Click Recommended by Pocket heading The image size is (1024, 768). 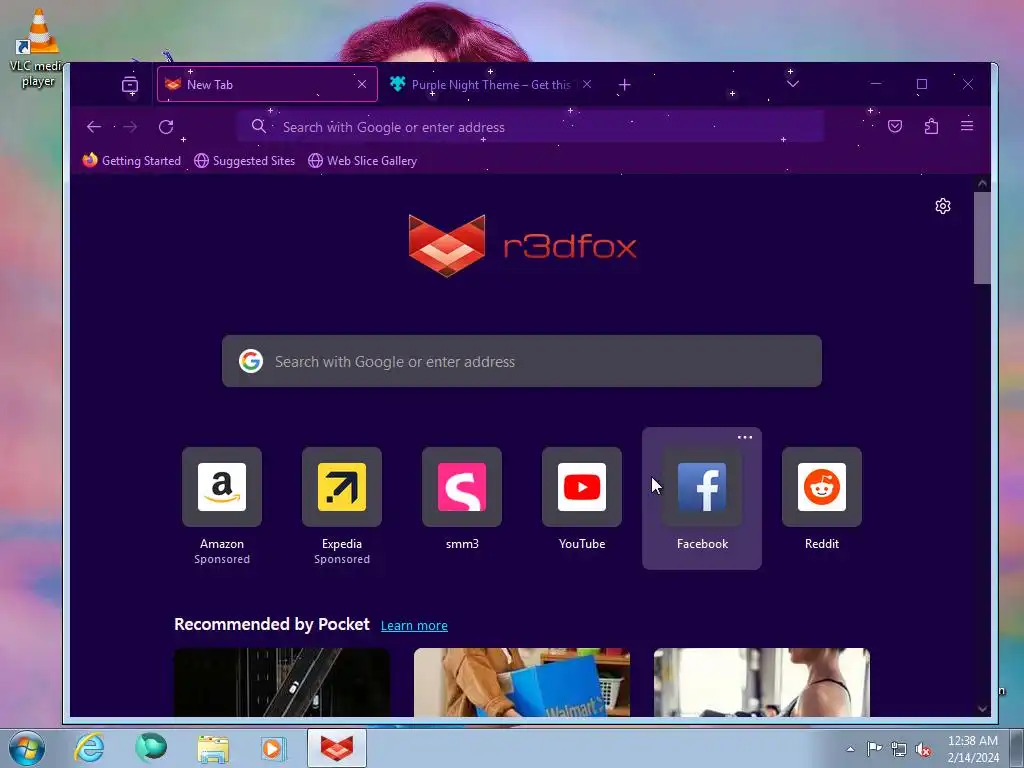[272, 624]
